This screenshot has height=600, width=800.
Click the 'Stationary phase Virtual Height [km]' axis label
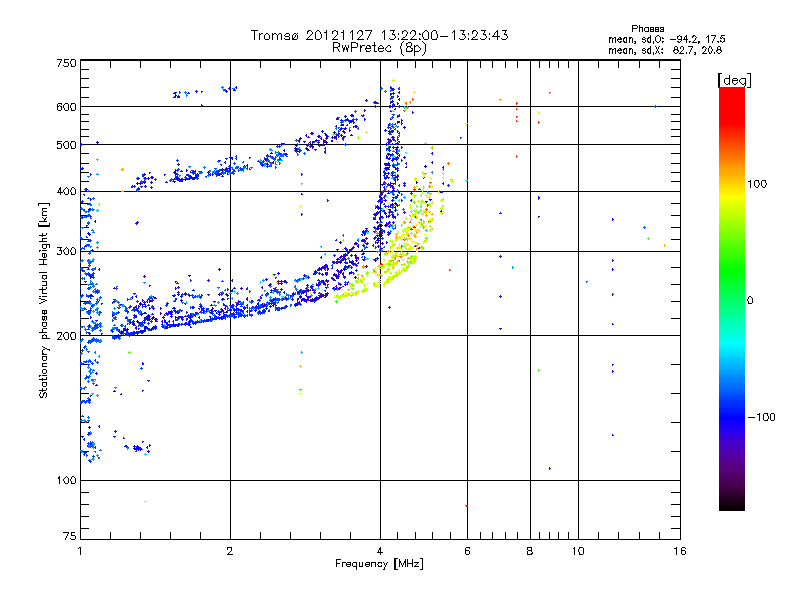[44, 300]
